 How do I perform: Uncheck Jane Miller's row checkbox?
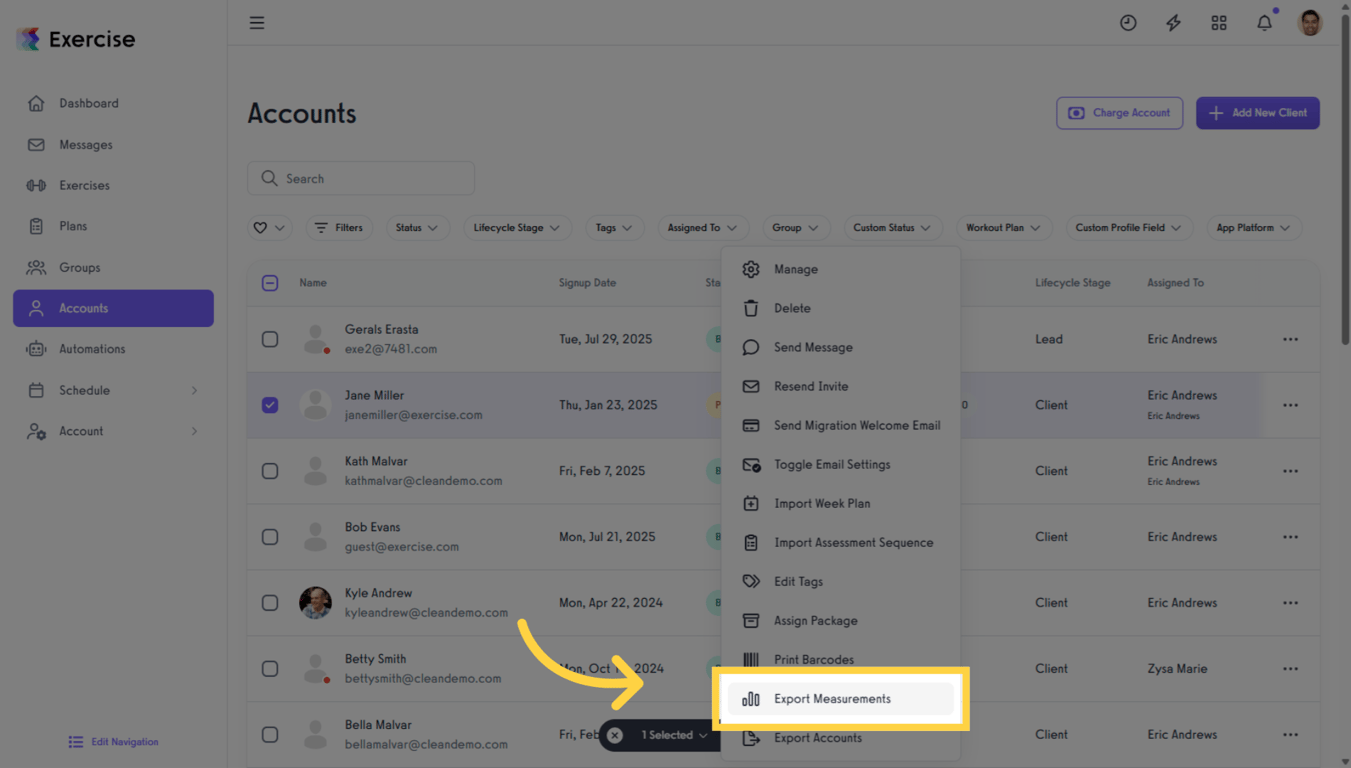pos(269,405)
